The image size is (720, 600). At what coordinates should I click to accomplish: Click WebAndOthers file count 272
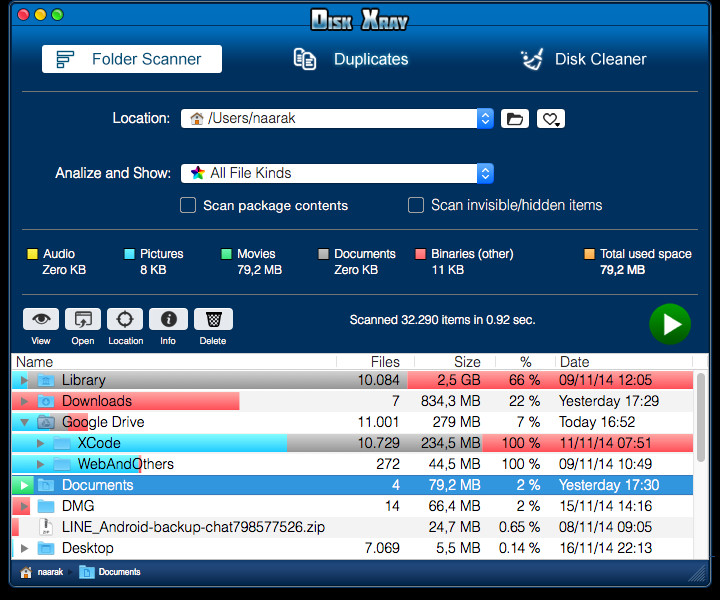[x=388, y=464]
